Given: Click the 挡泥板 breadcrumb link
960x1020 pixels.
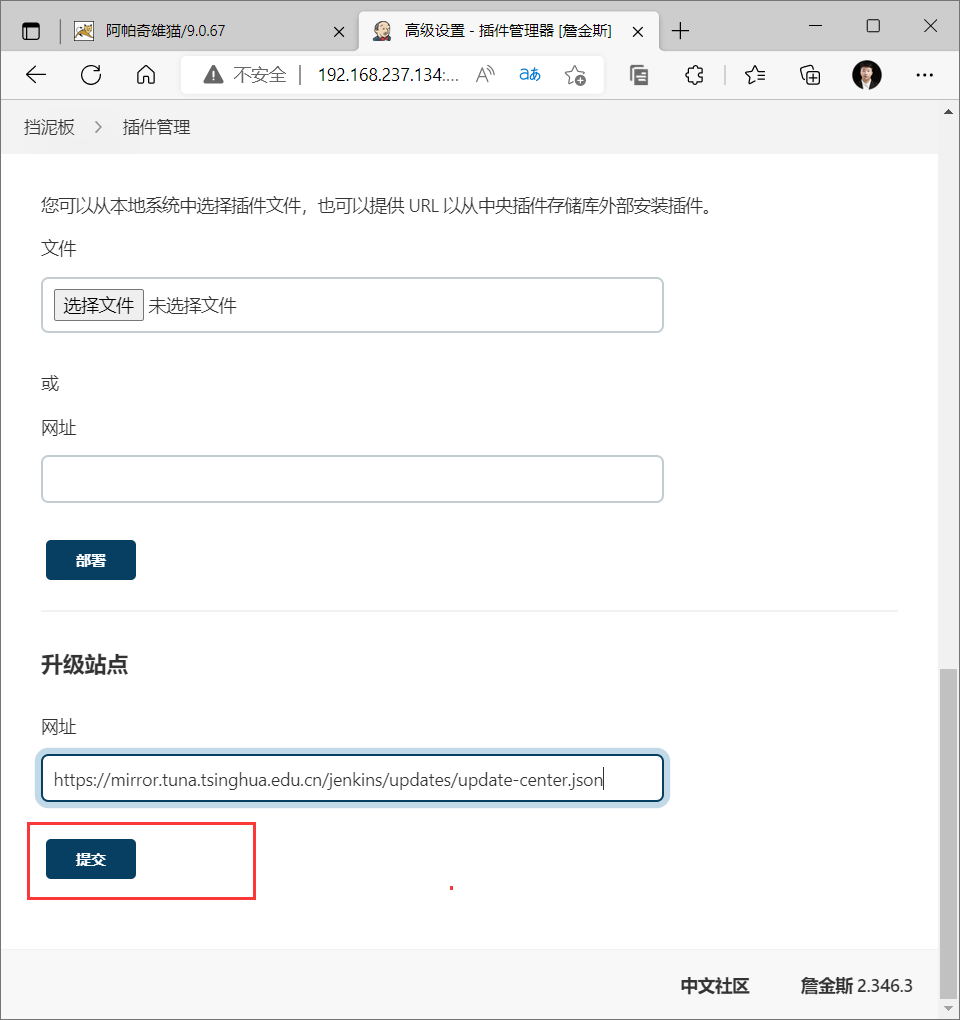Looking at the screenshot, I should pos(49,128).
